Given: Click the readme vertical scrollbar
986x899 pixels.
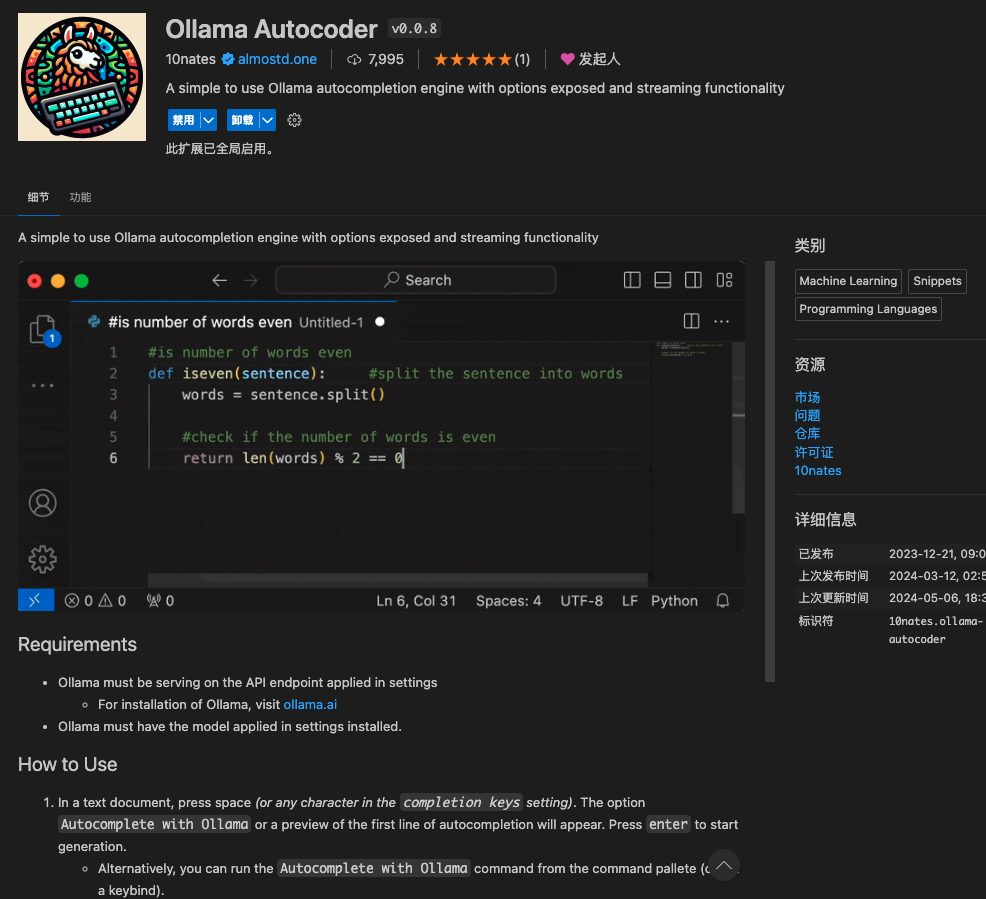Looking at the screenshot, I should tap(770, 472).
